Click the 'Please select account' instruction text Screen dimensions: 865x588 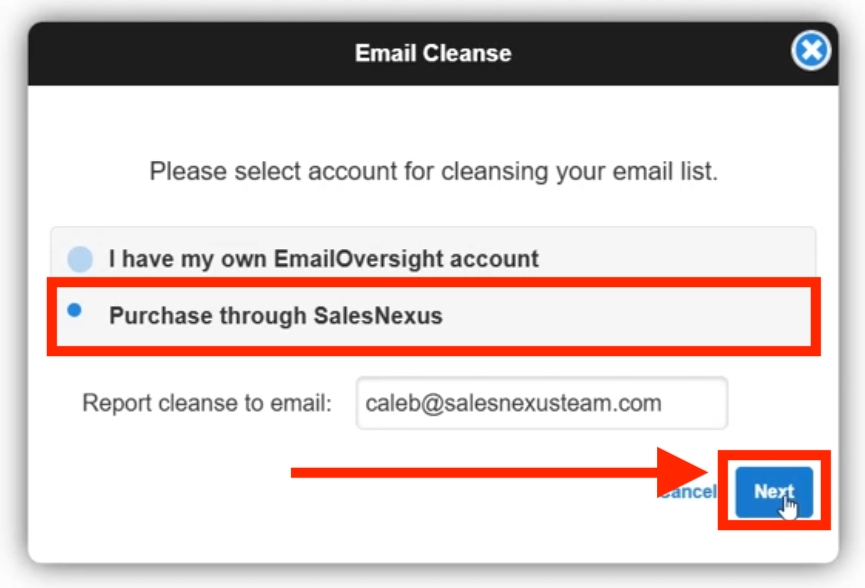(x=434, y=172)
